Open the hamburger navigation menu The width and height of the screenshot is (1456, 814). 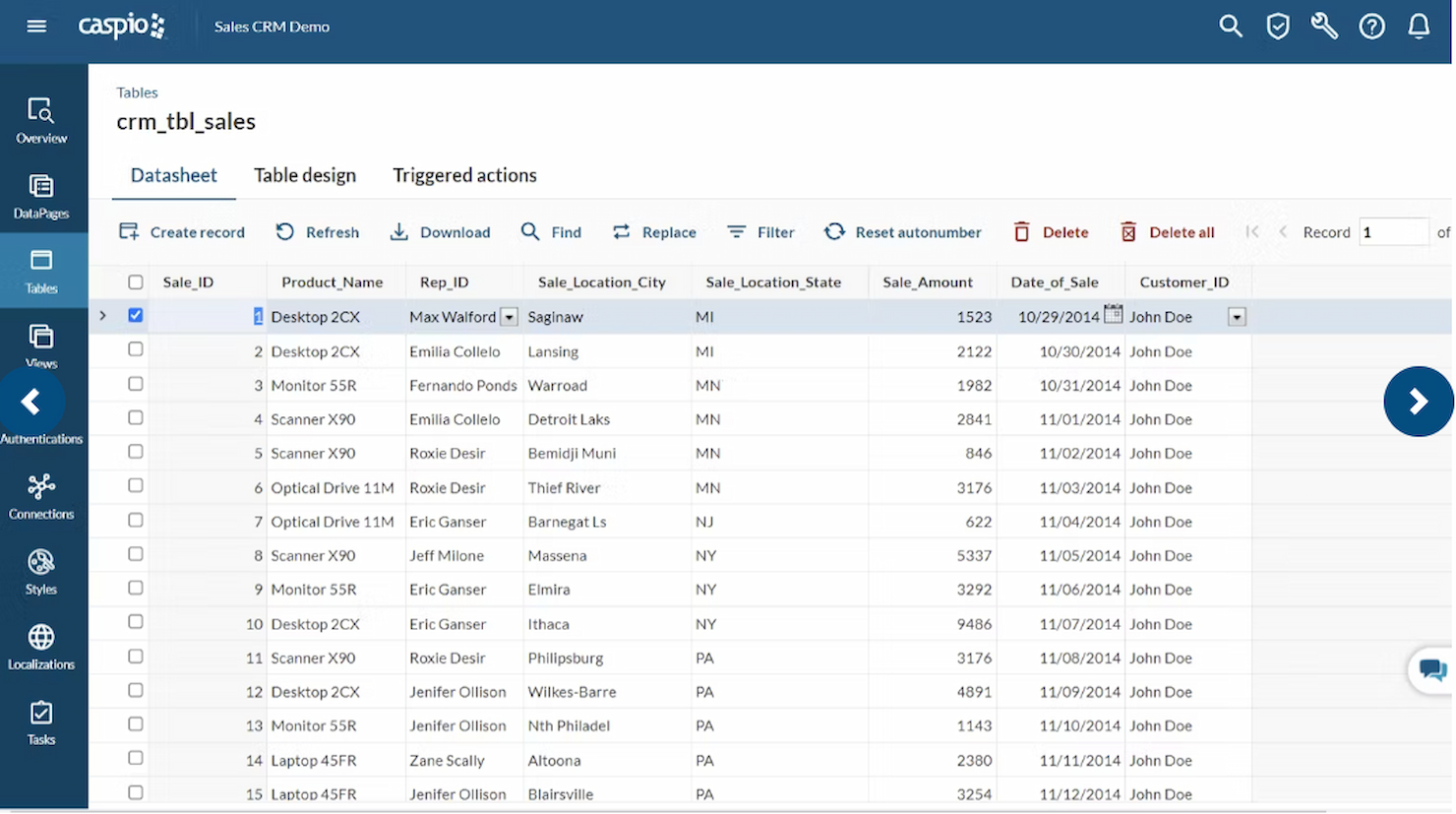36,27
